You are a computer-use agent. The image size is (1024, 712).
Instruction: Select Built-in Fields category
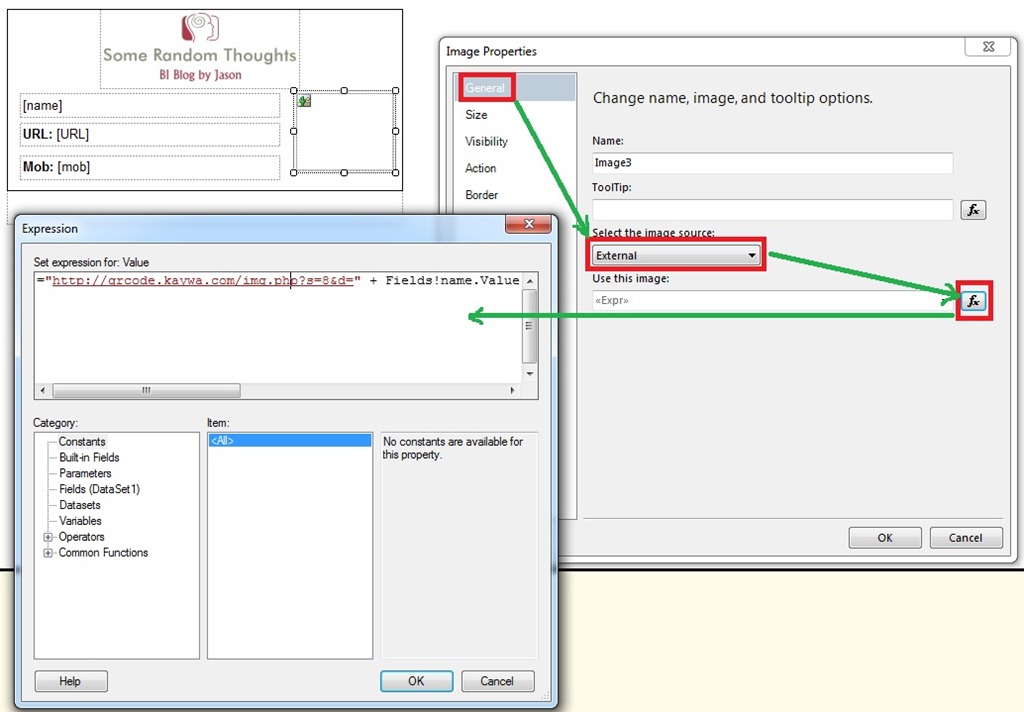point(89,457)
